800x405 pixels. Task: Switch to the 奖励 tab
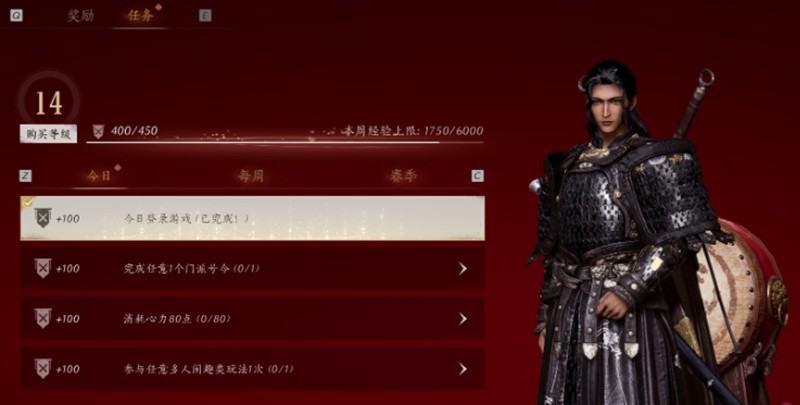pyautogui.click(x=81, y=15)
